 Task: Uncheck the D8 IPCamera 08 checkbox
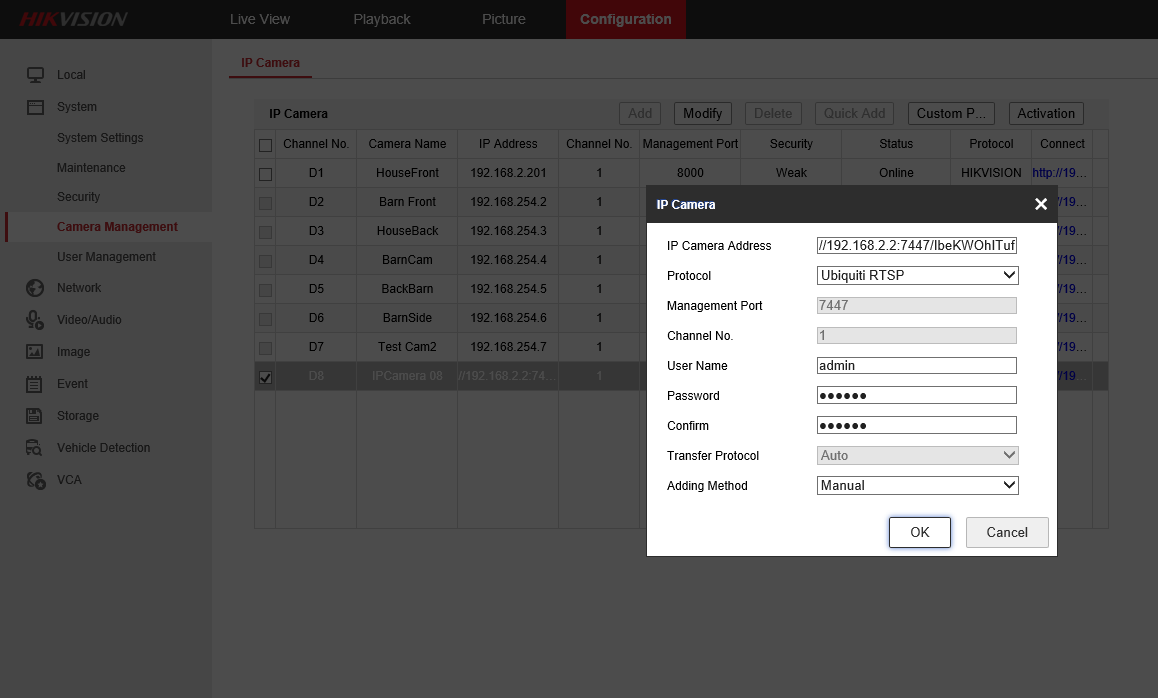(x=265, y=377)
